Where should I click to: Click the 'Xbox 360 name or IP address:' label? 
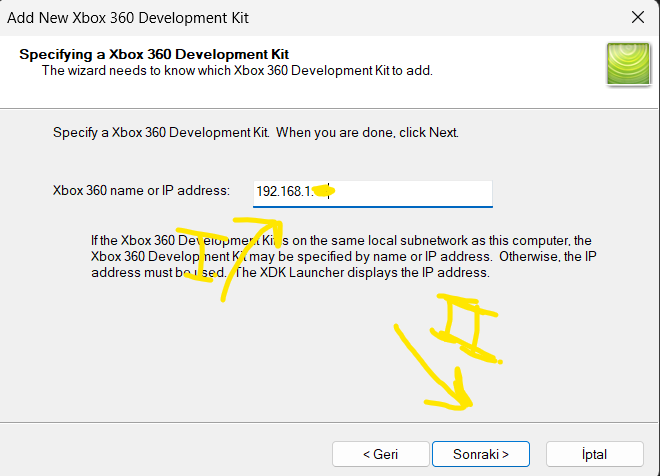pyautogui.click(x=141, y=191)
